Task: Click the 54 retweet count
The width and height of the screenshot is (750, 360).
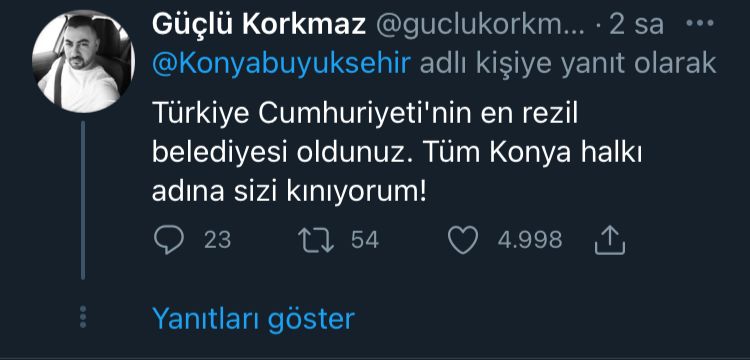Action: 365,240
